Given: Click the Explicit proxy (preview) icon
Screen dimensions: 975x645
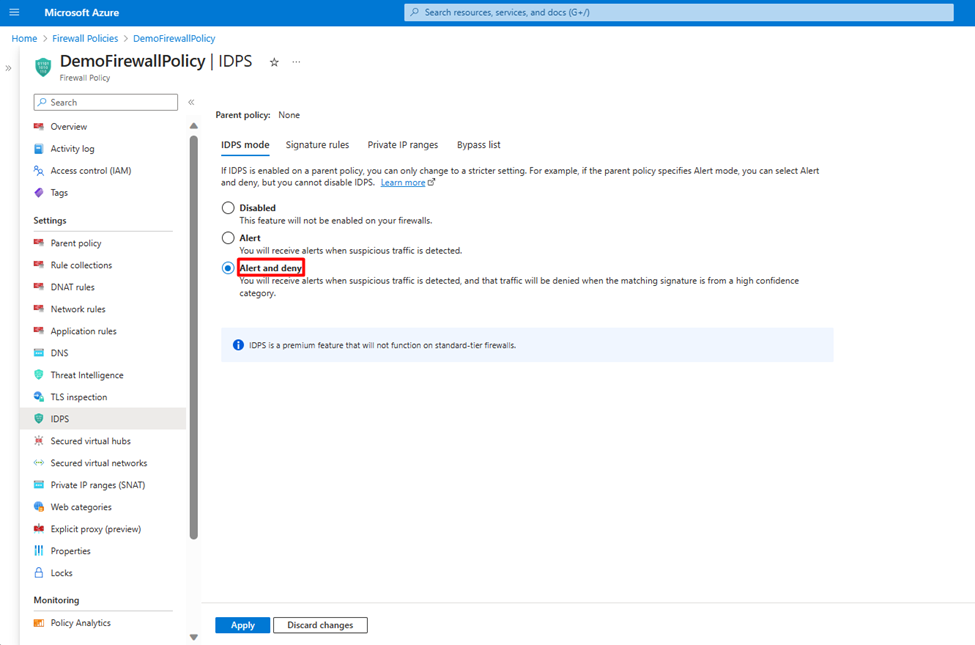Looking at the screenshot, I should click(x=39, y=529).
